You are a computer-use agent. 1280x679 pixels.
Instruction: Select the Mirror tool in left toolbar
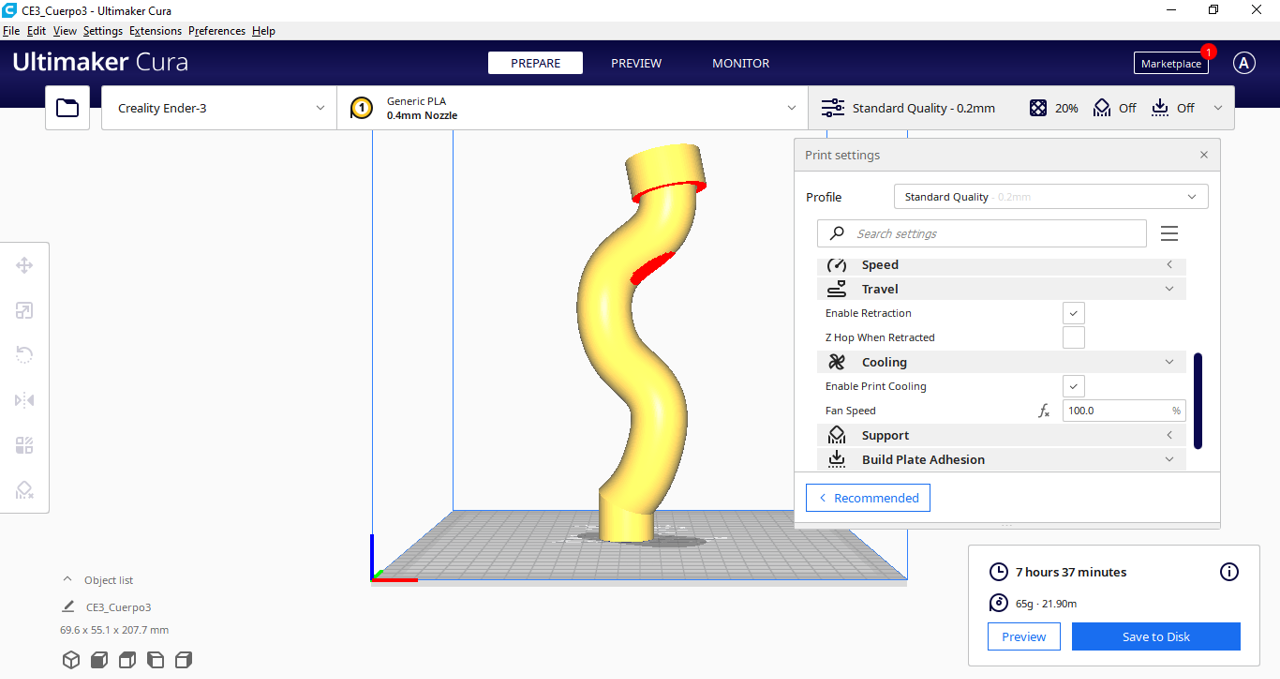tap(25, 400)
